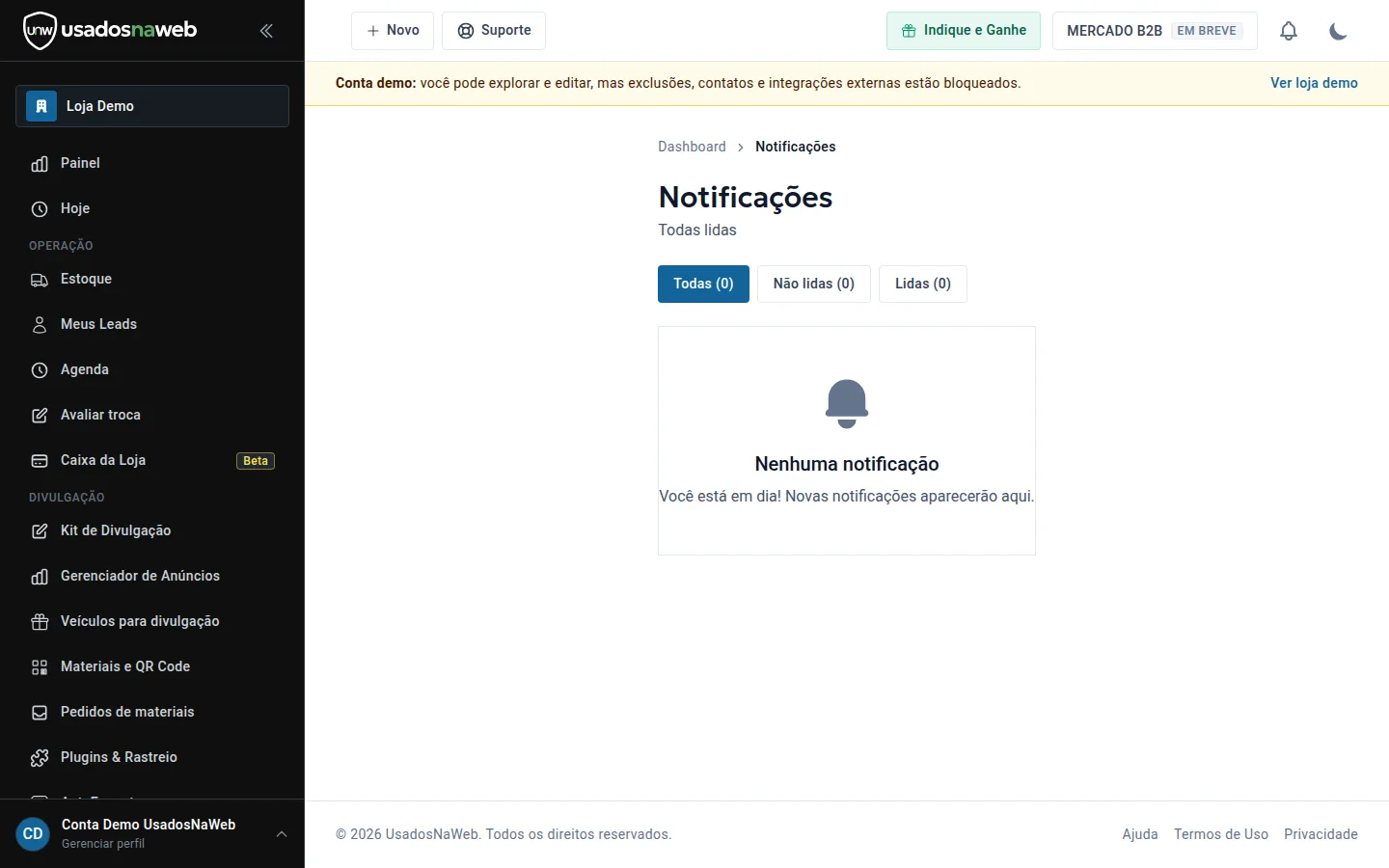Open the Agenda sidebar item
Viewport: 1389px width, 868px height.
(x=152, y=369)
